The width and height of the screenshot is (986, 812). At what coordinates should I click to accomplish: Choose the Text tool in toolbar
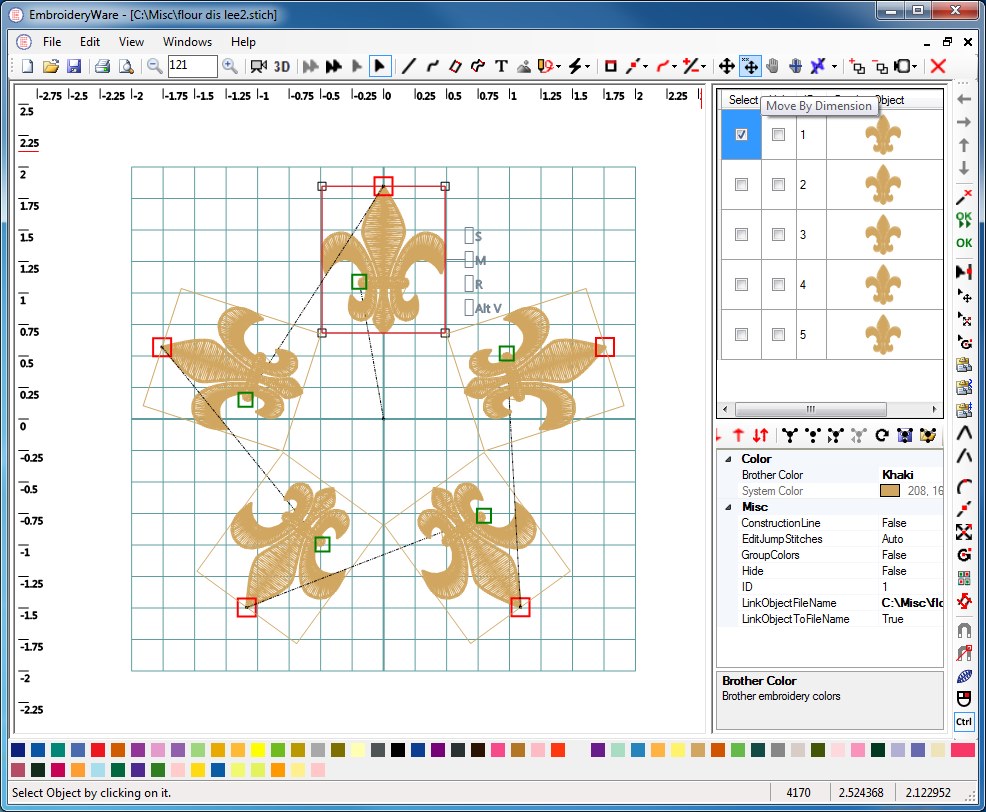click(x=501, y=66)
